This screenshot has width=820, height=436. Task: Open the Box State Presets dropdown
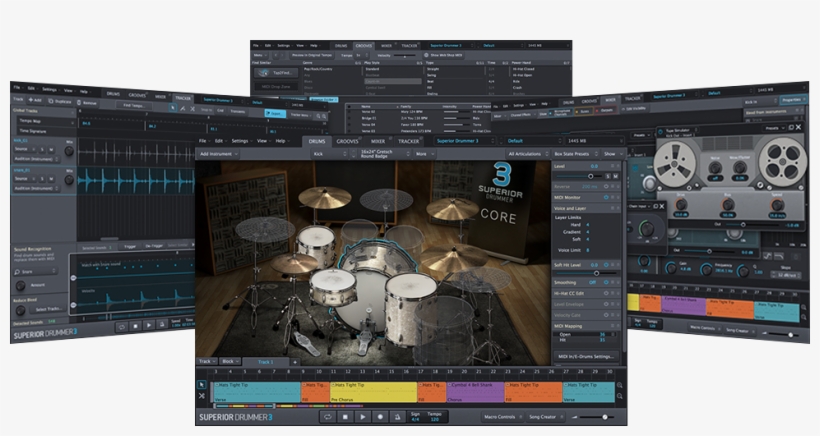[x=575, y=154]
